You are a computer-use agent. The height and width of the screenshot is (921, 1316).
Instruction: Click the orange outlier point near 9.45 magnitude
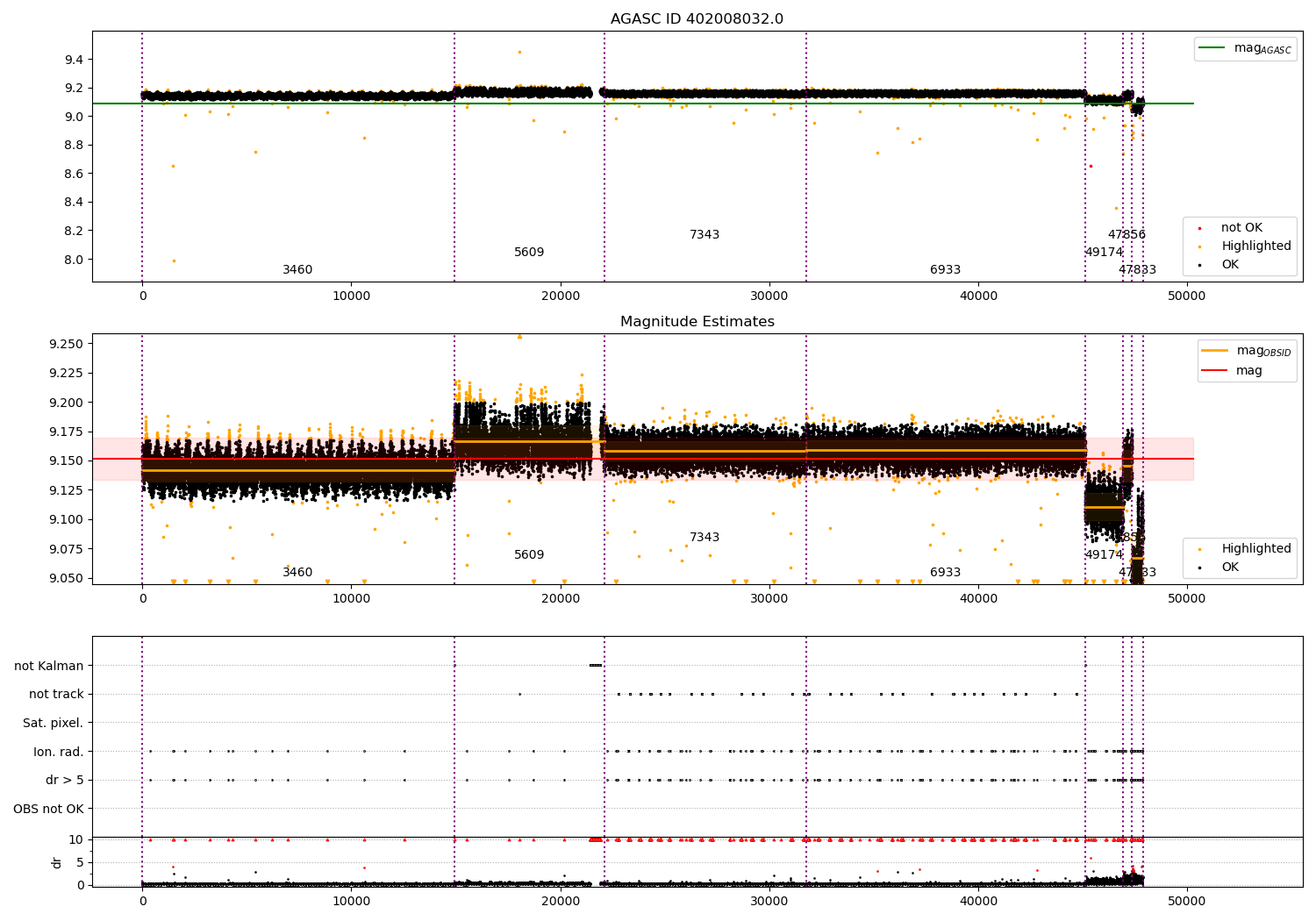(519, 52)
